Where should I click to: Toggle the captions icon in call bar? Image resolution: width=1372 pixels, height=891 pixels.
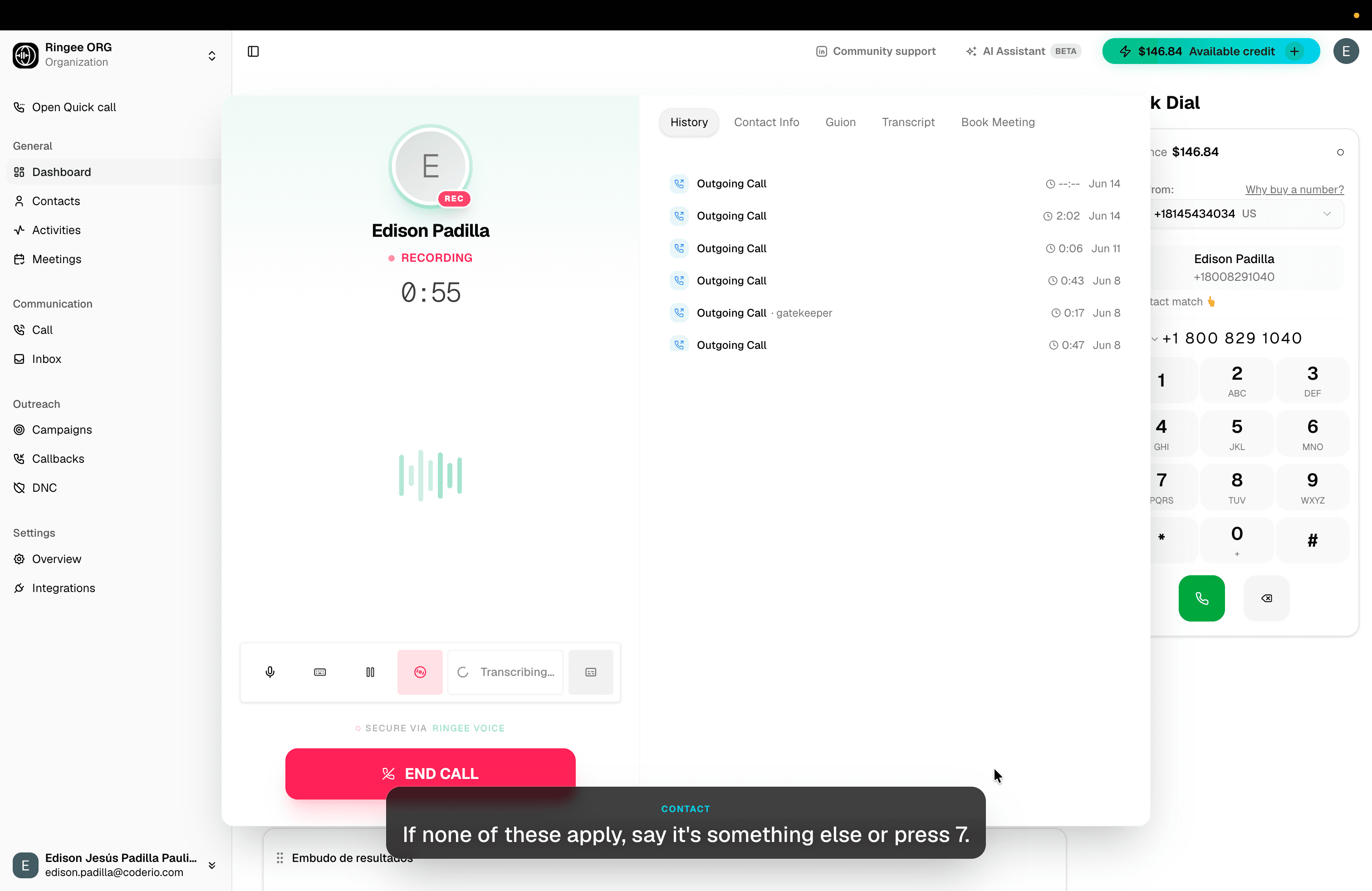pyautogui.click(x=591, y=672)
